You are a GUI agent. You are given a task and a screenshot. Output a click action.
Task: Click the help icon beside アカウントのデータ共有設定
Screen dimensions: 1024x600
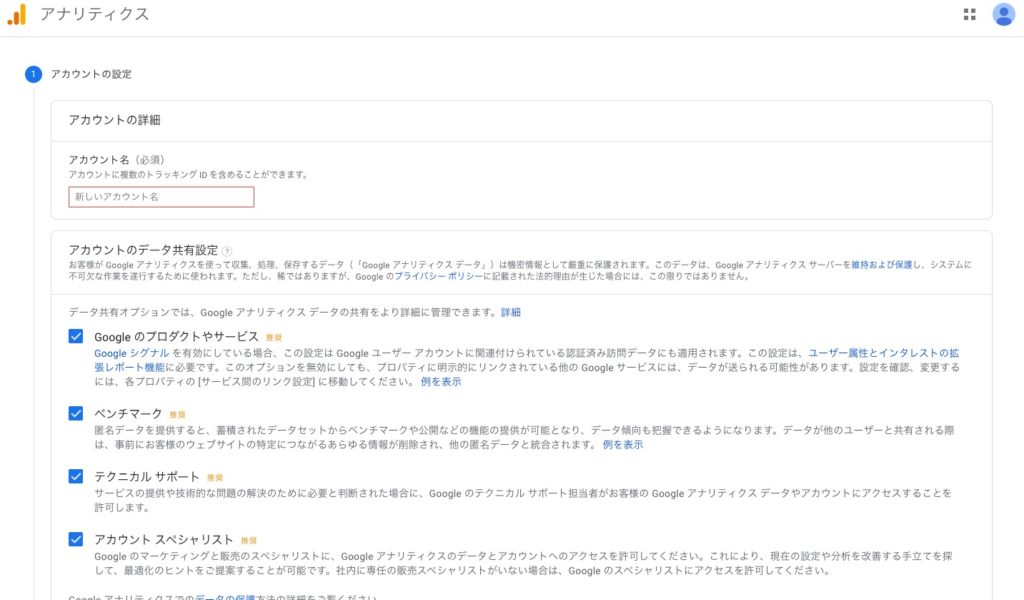[x=227, y=251]
